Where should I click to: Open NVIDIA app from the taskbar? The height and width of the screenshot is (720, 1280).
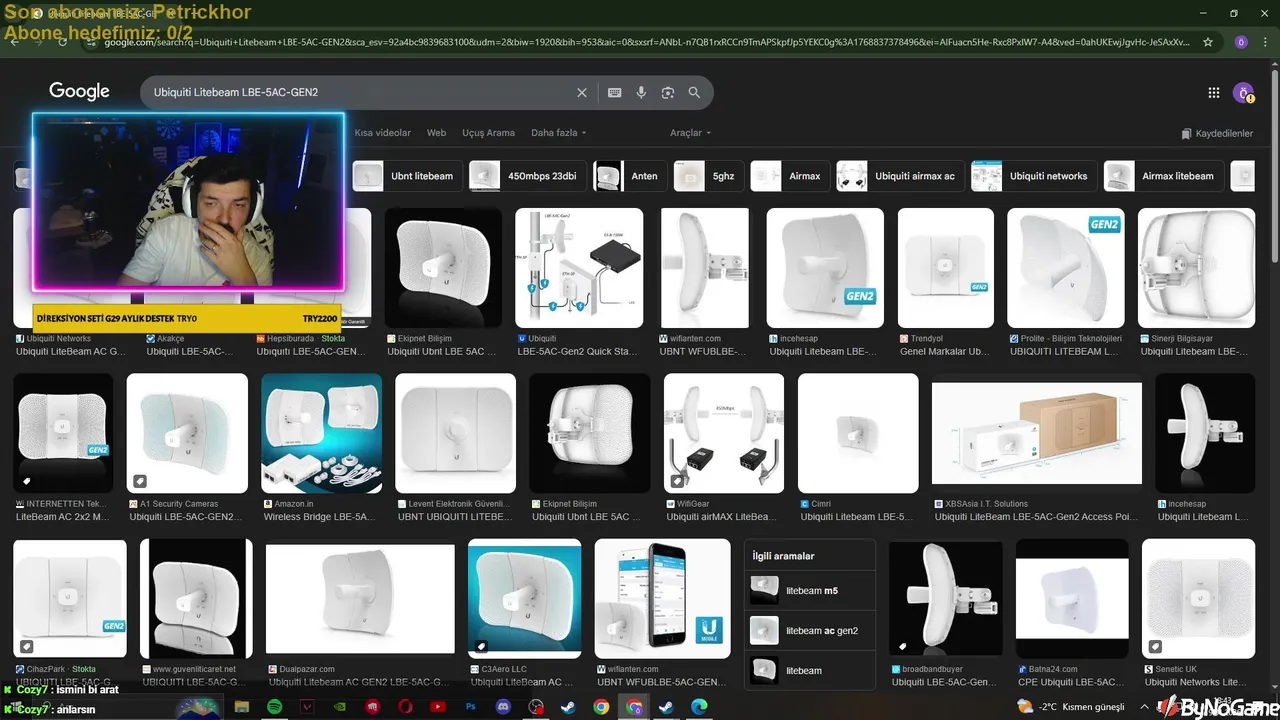340,707
